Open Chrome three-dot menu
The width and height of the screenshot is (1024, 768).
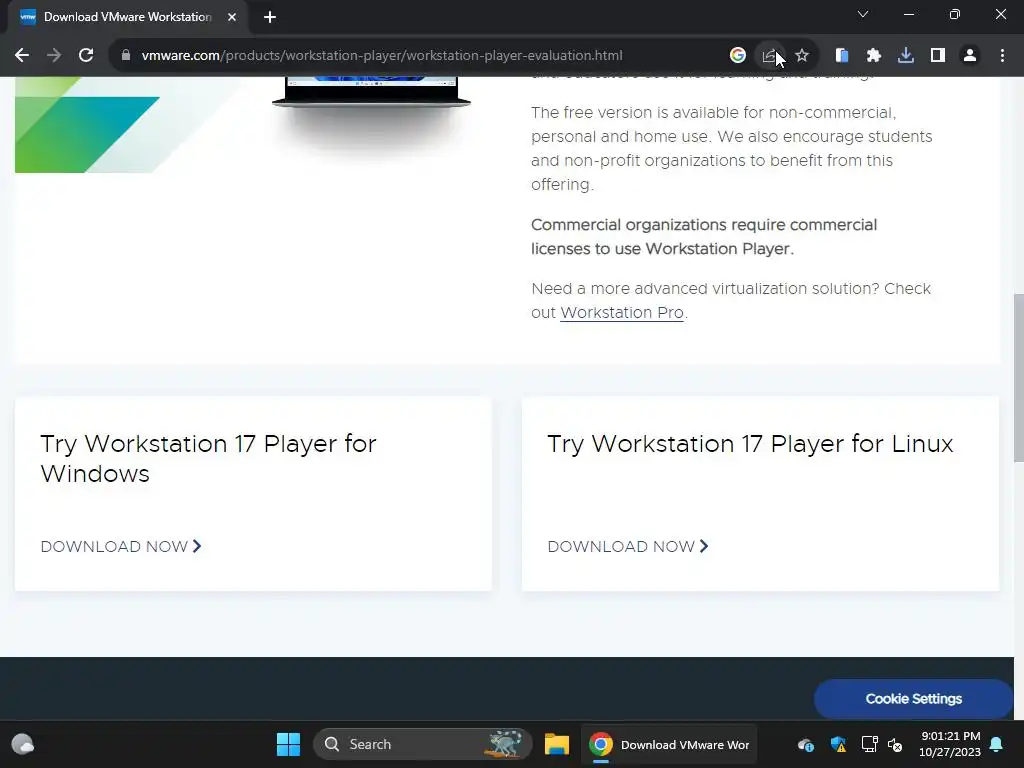pyautogui.click(x=1002, y=56)
